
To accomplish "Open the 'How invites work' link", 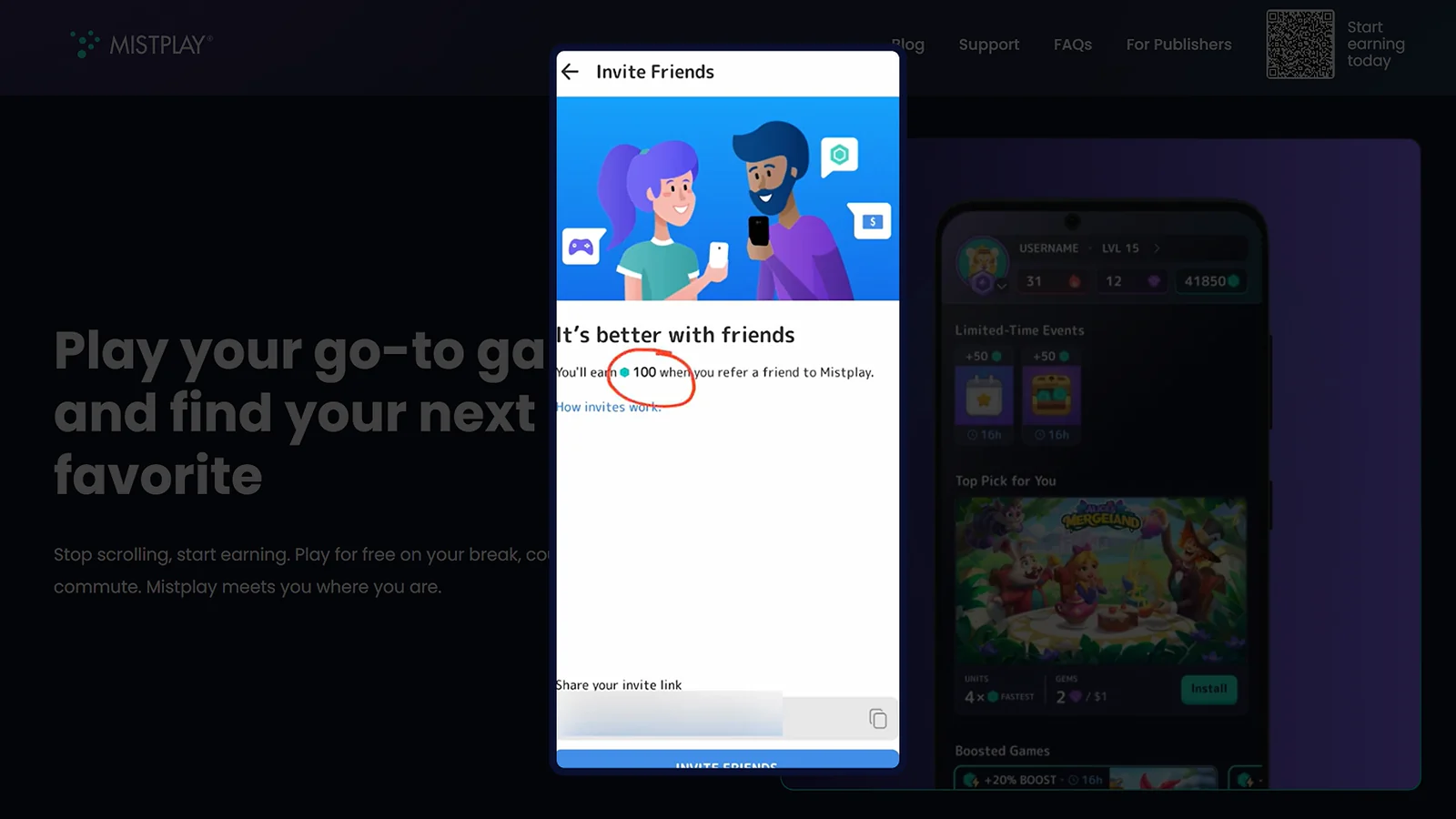I will pyautogui.click(x=609, y=407).
